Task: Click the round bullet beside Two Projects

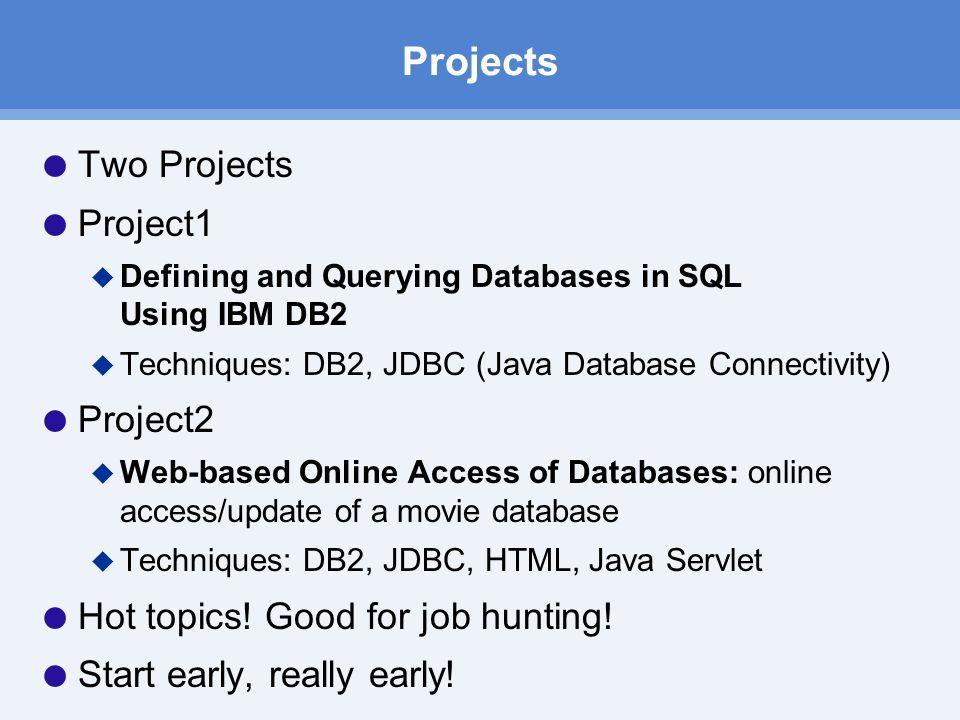Action: point(55,166)
